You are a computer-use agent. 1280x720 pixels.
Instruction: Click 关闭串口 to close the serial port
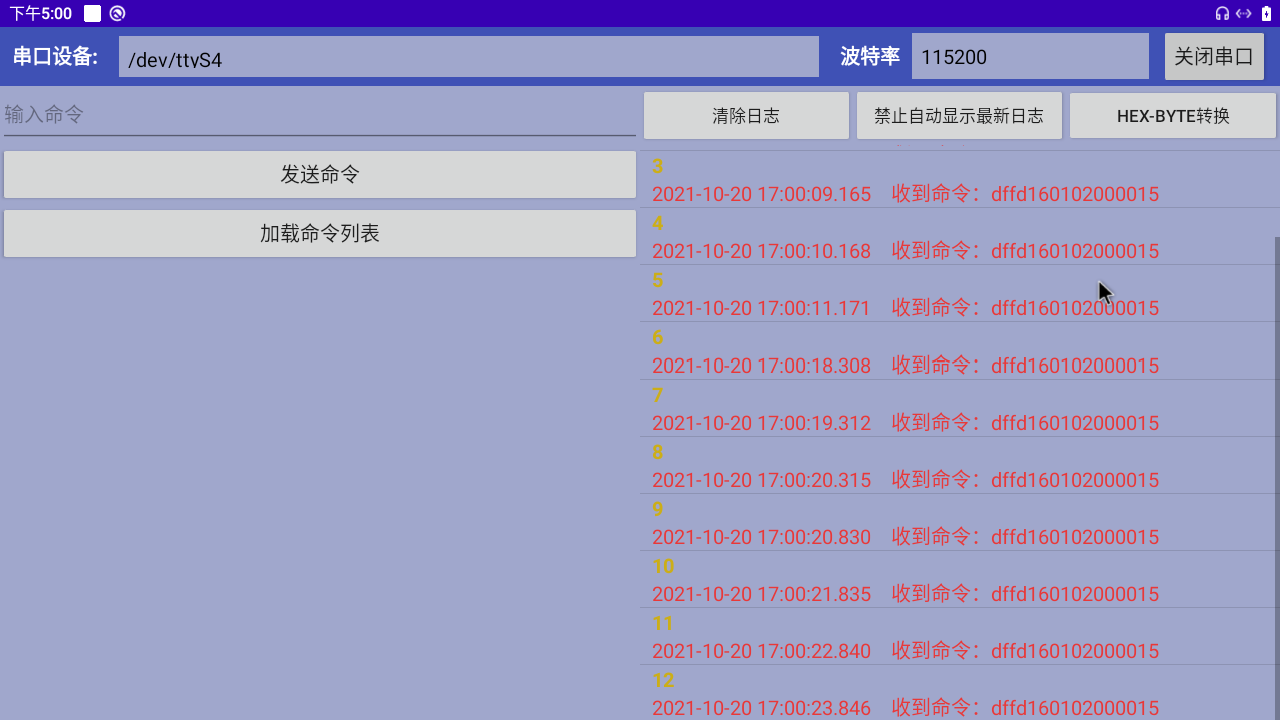point(1214,55)
